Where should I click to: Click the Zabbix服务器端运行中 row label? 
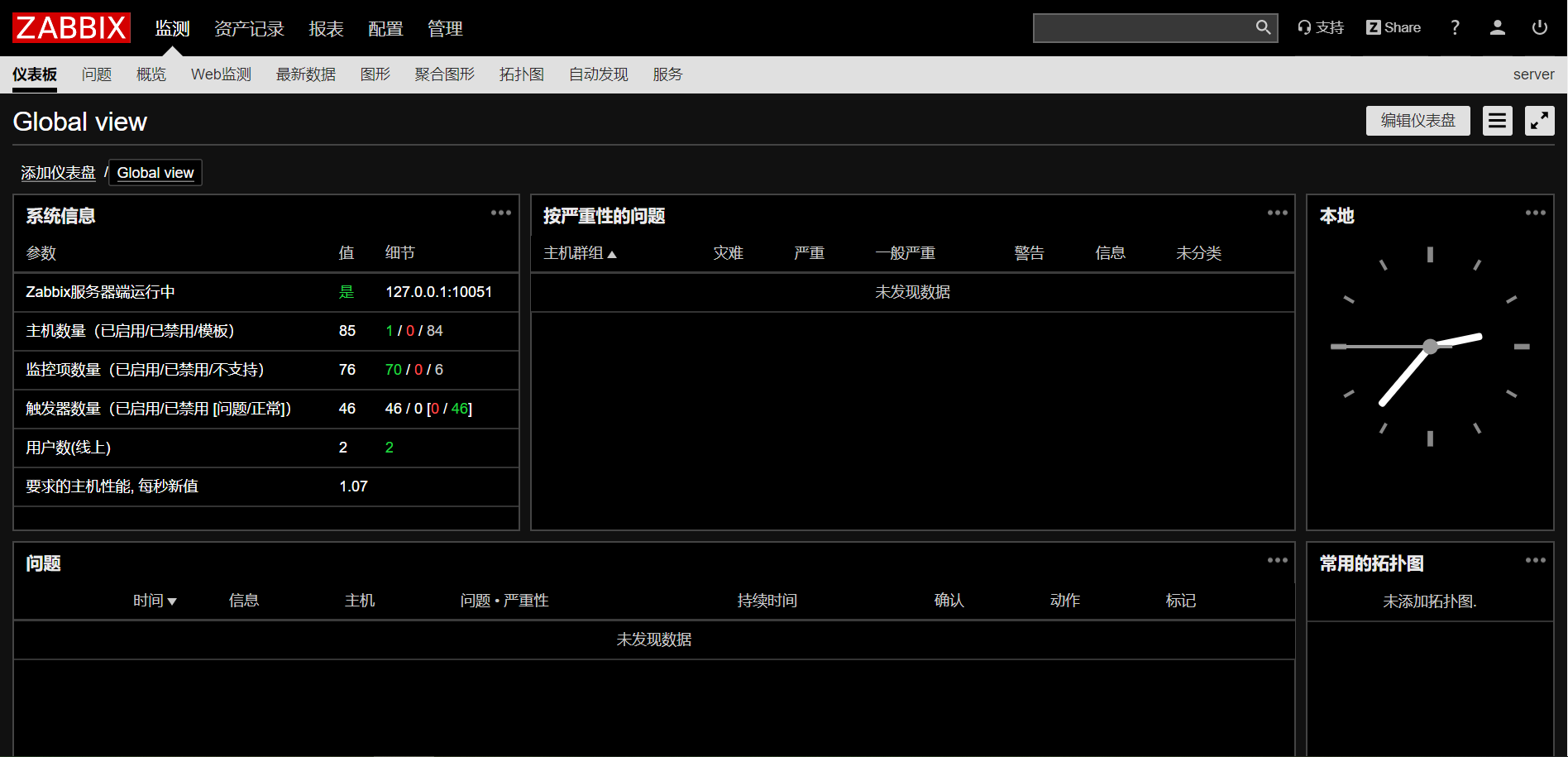(100, 292)
